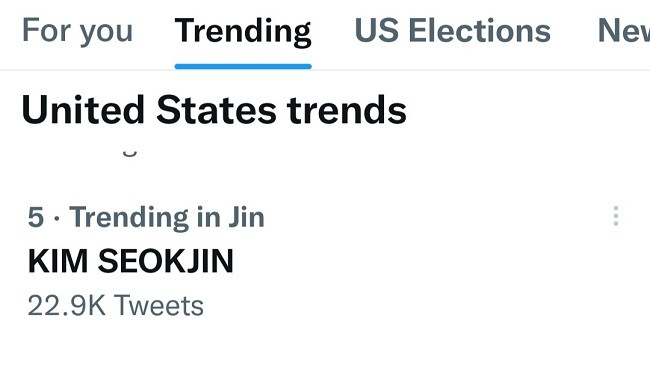Switch to the For you tab

coord(78,31)
